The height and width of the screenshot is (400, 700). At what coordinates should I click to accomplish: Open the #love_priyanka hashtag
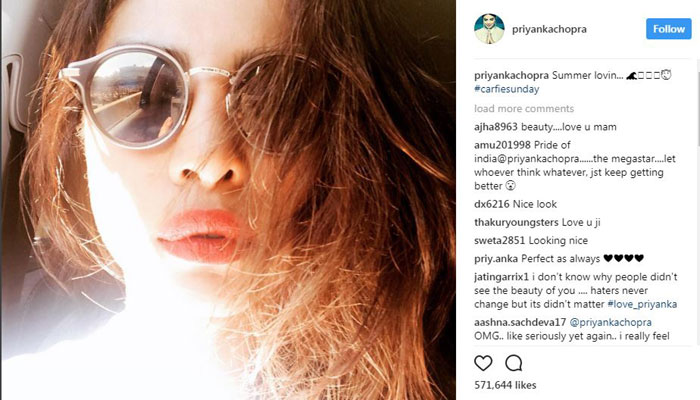click(x=642, y=304)
